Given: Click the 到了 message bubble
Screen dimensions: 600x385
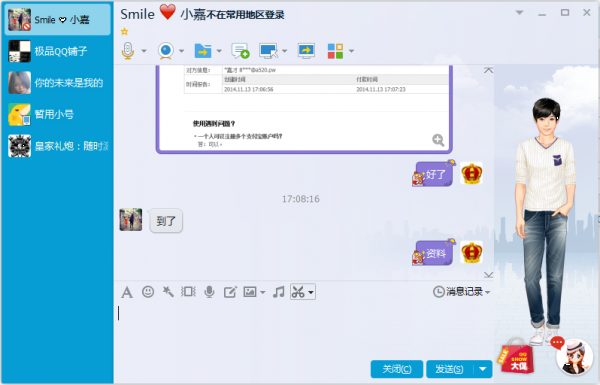Looking at the screenshot, I should [x=166, y=220].
